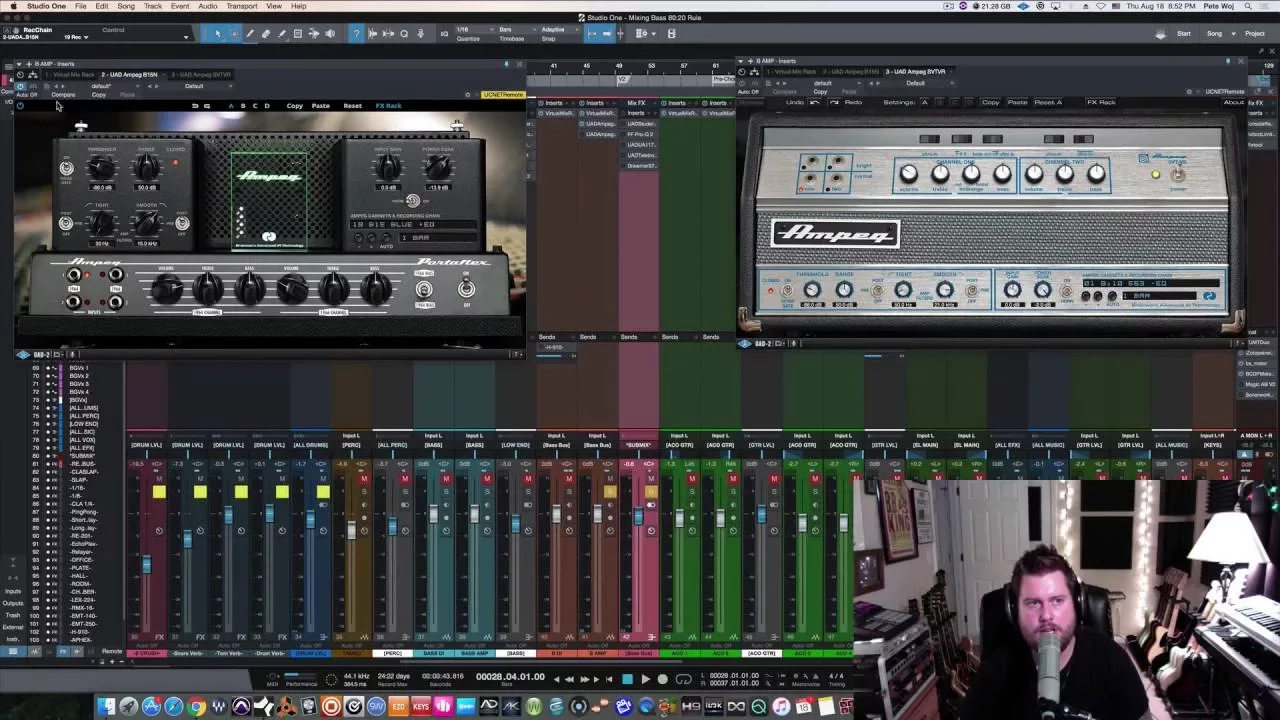Open the Song menu
1280x720 pixels.
click(x=126, y=6)
